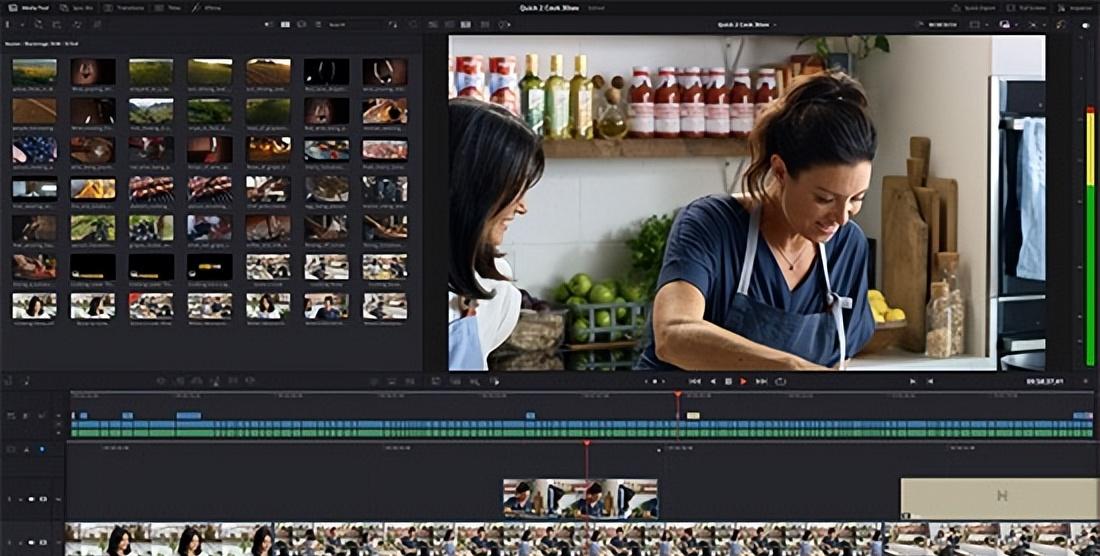Open the Sync Bin panel
The height and width of the screenshot is (556, 1100).
[x=77, y=7]
